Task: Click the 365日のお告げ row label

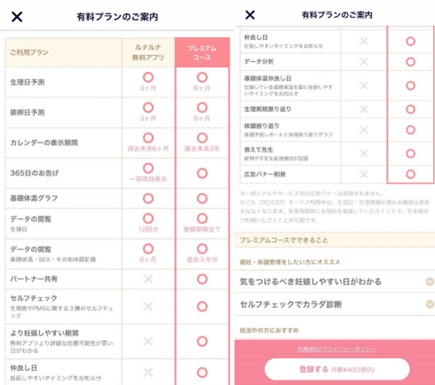Action: (x=34, y=173)
